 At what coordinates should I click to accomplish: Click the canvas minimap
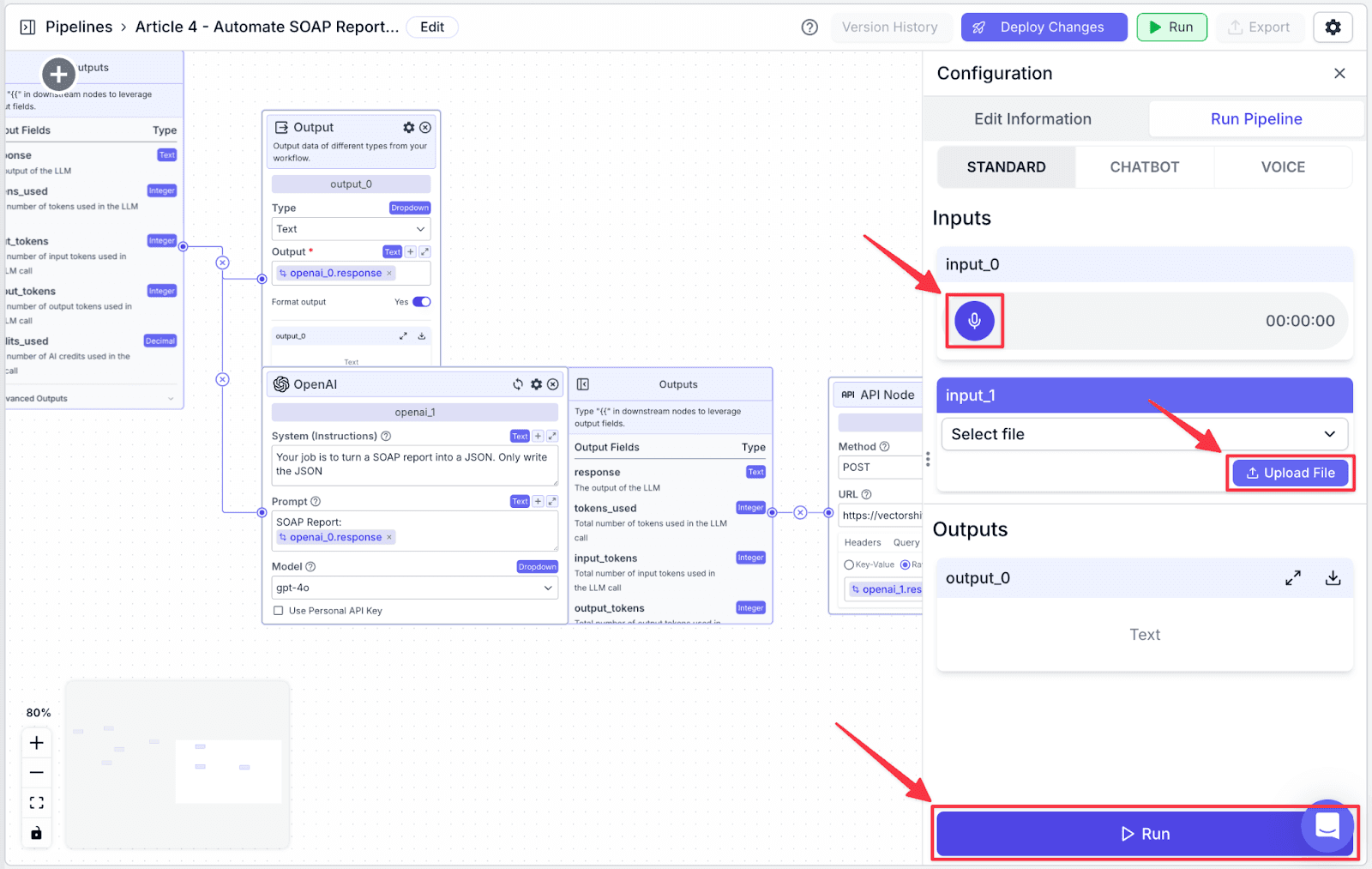178,763
